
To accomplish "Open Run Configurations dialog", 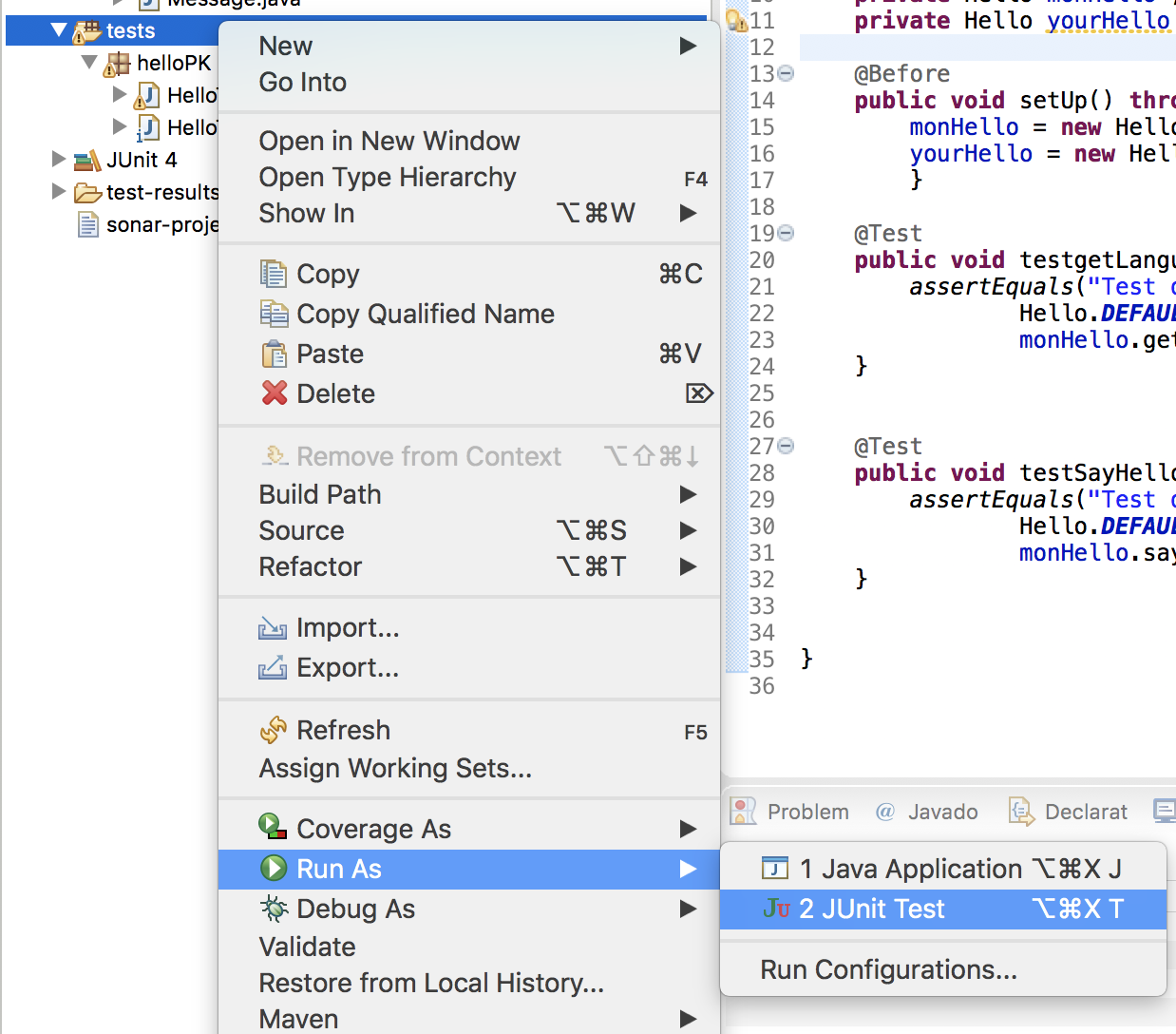I will click(x=888, y=969).
